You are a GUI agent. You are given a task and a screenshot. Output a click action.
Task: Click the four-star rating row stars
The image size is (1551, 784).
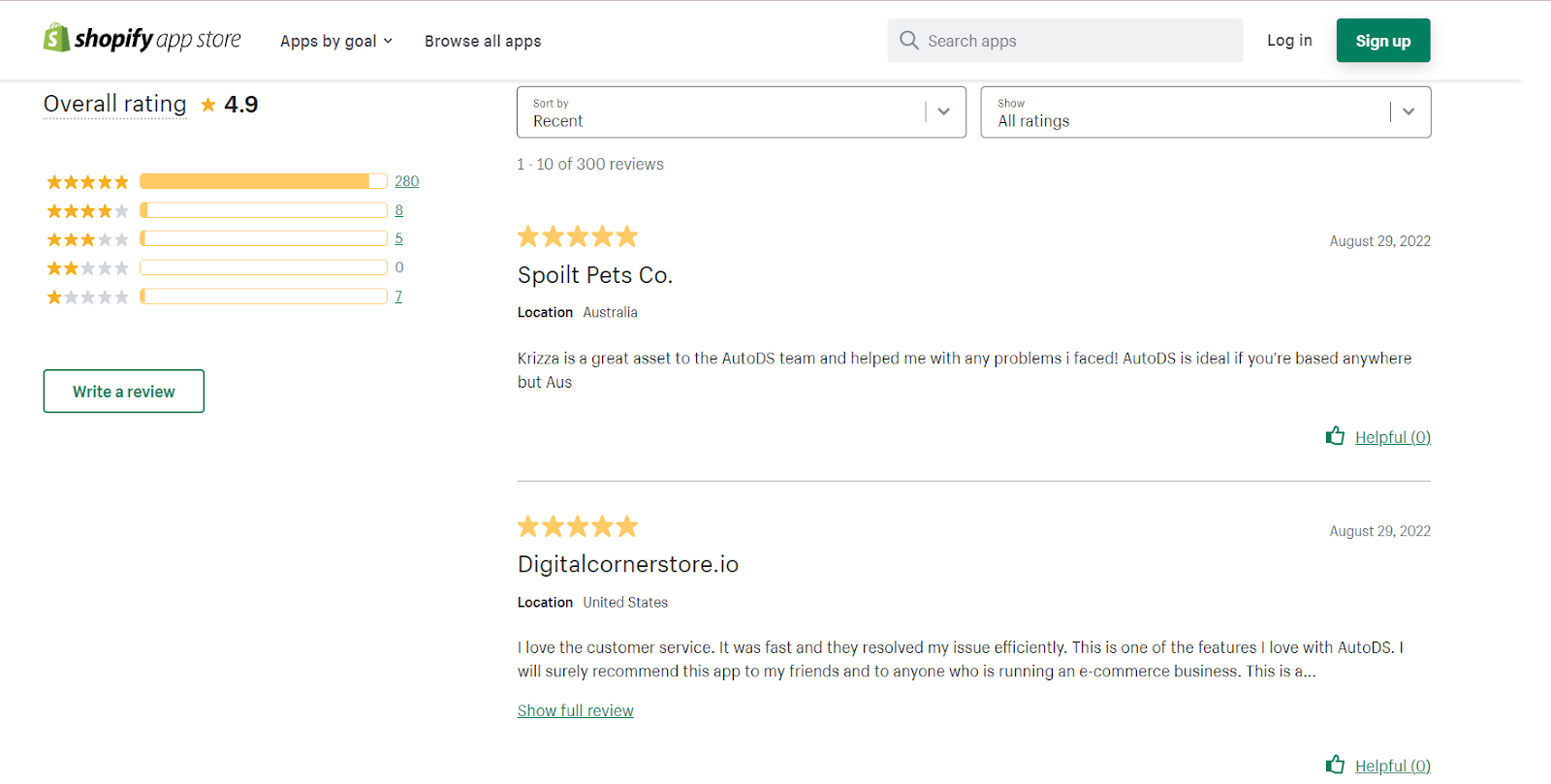coord(87,211)
